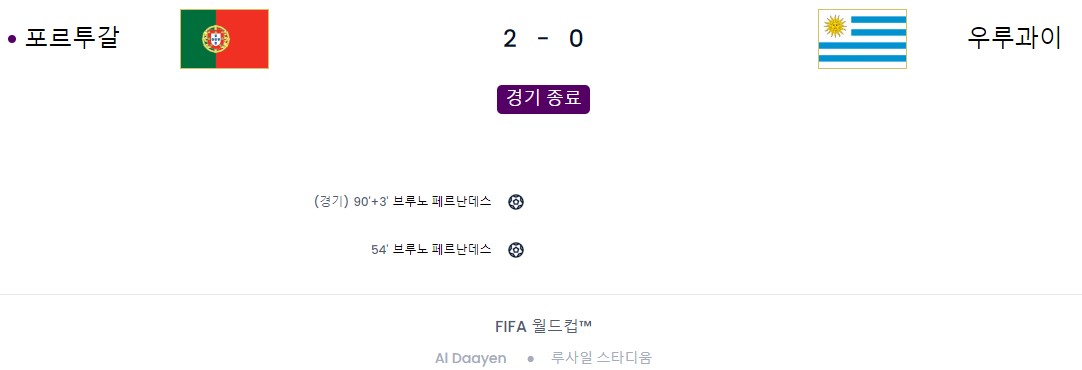Click the Al Daayen location text
This screenshot has width=1082, height=370.
pyautogui.click(x=471, y=358)
